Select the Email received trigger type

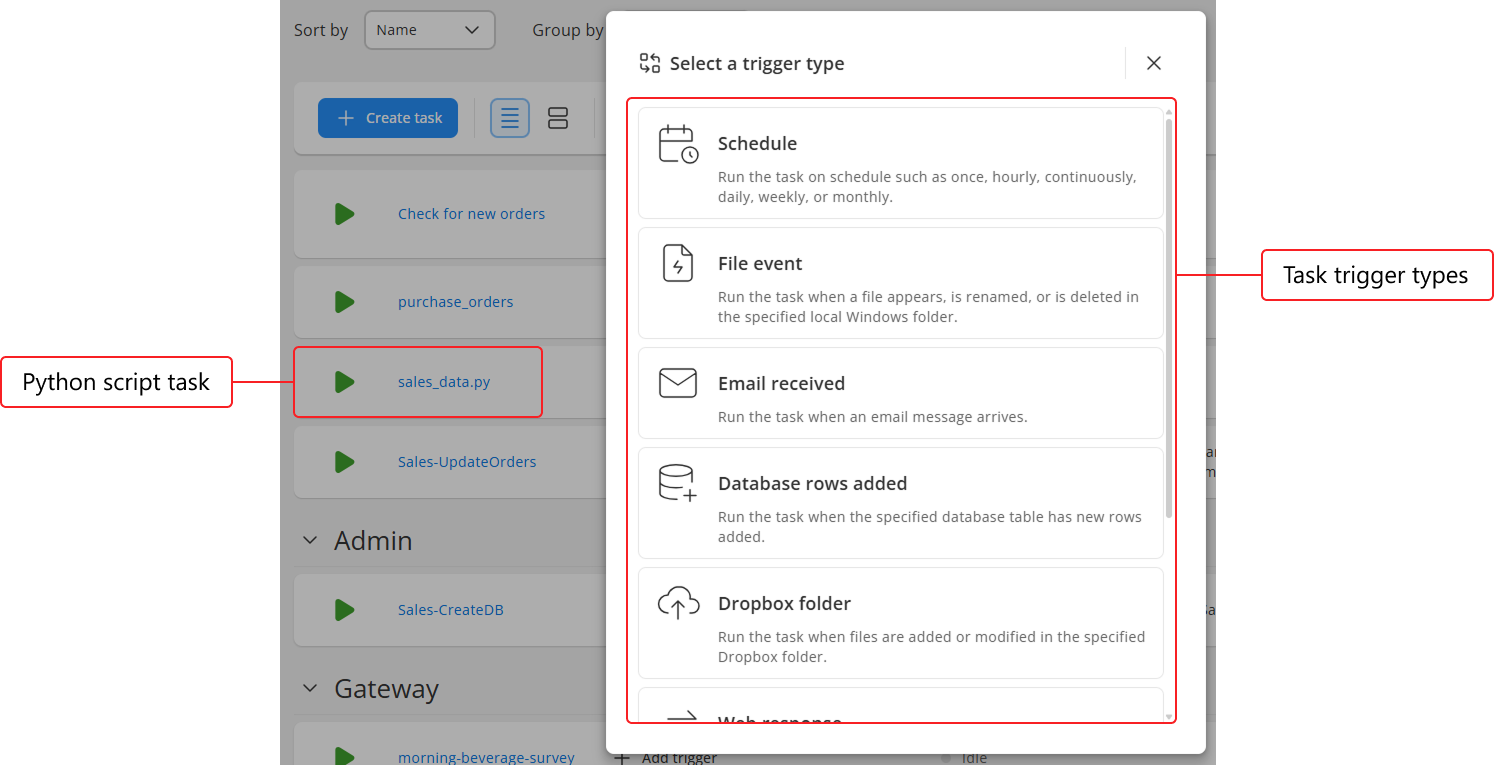[x=901, y=393]
